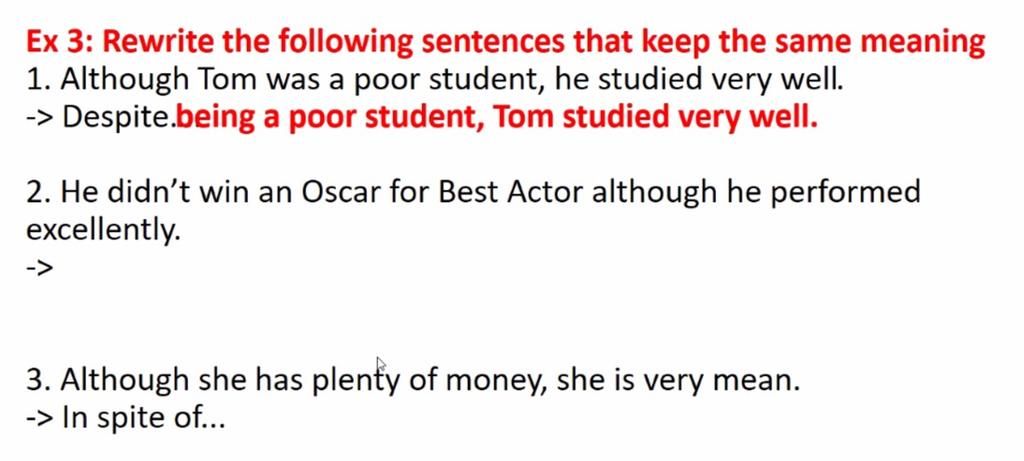
Task: Click the number "3." of the third sentence
Action: point(40,381)
